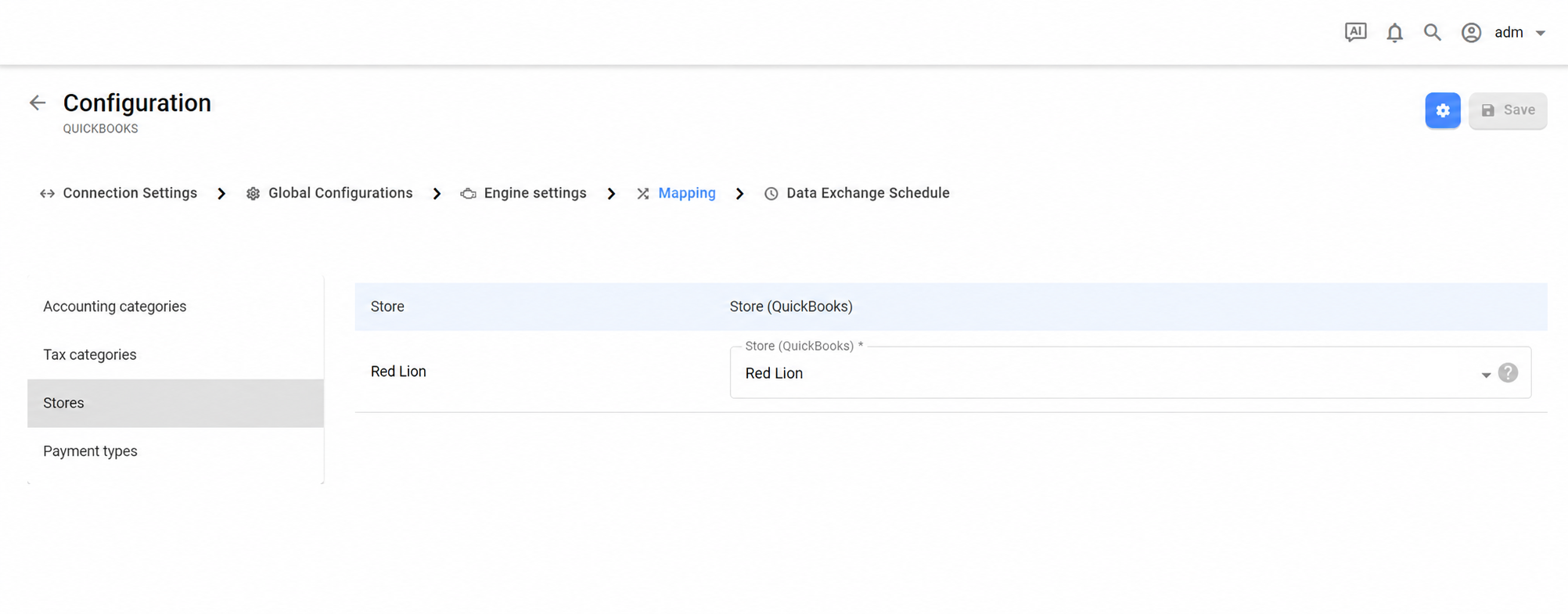Click the blue gear settings button
Image resolution: width=1568 pixels, height=614 pixels.
(x=1442, y=110)
